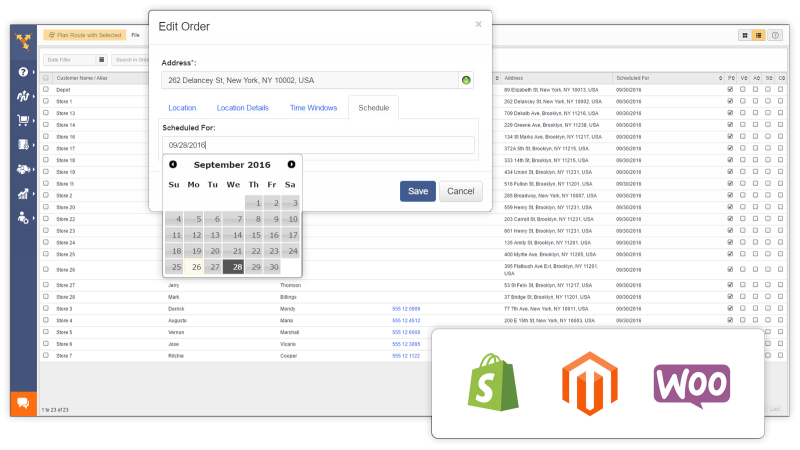This screenshot has height=450, width=800.
Task: Select September 15 in calendar
Action: pyautogui.click(x=254, y=235)
